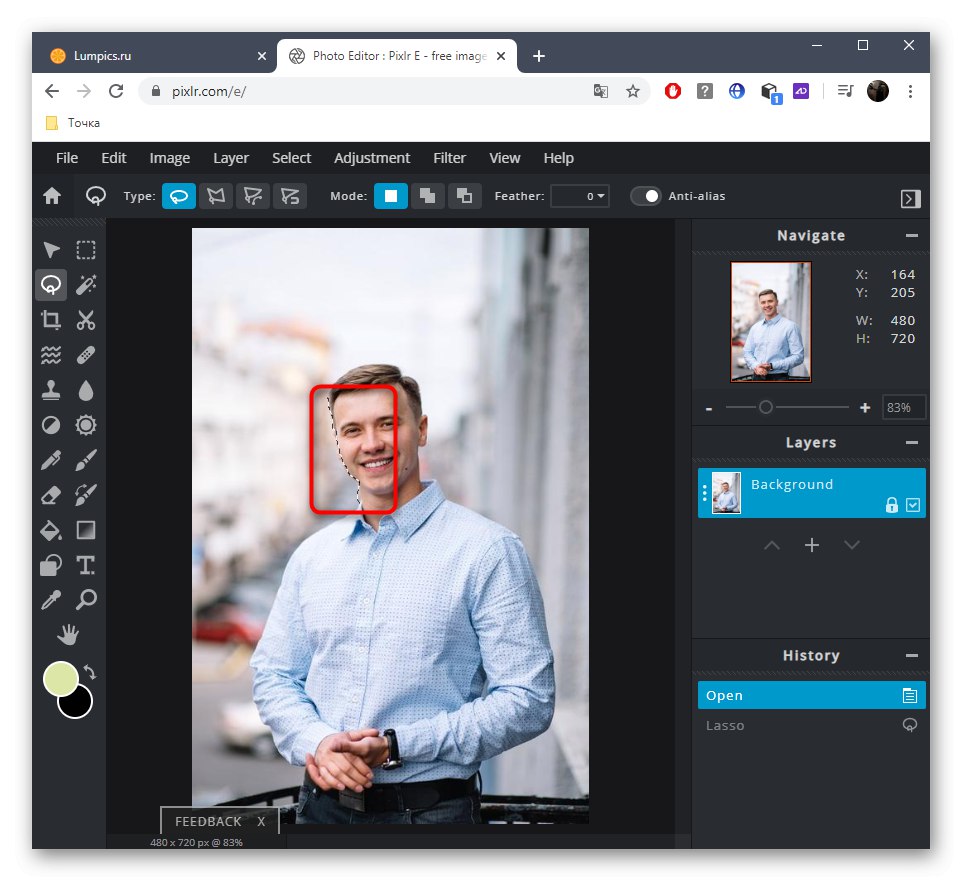This screenshot has height=881, width=962.
Task: Open the Feather value dropdown
Action: click(x=580, y=196)
